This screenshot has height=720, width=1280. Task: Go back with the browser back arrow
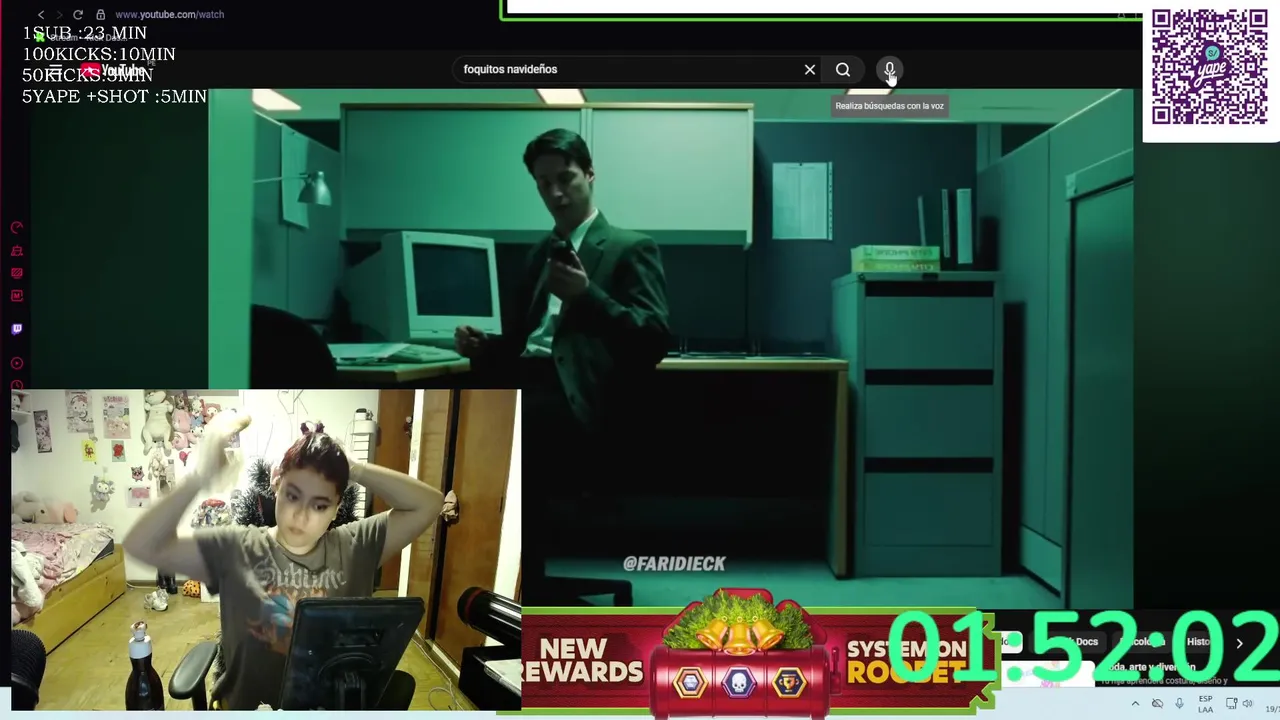point(41,14)
